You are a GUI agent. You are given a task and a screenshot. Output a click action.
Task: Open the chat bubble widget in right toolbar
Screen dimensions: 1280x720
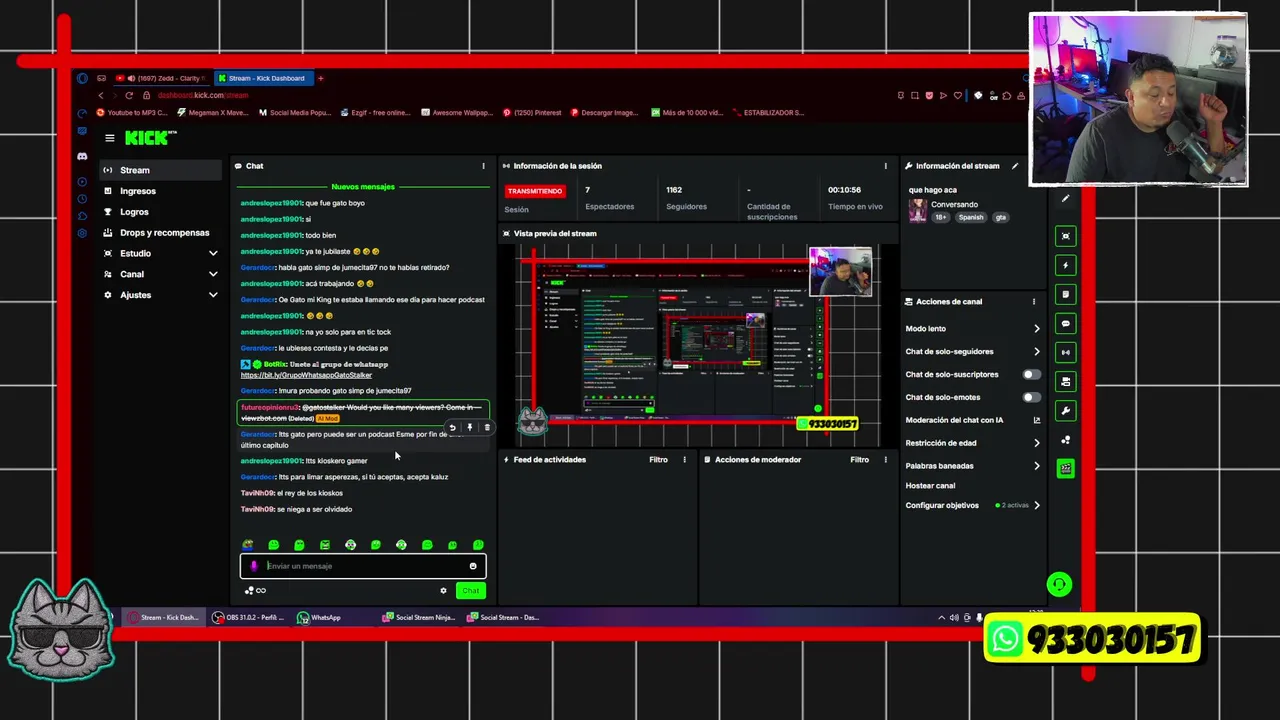click(x=1066, y=323)
